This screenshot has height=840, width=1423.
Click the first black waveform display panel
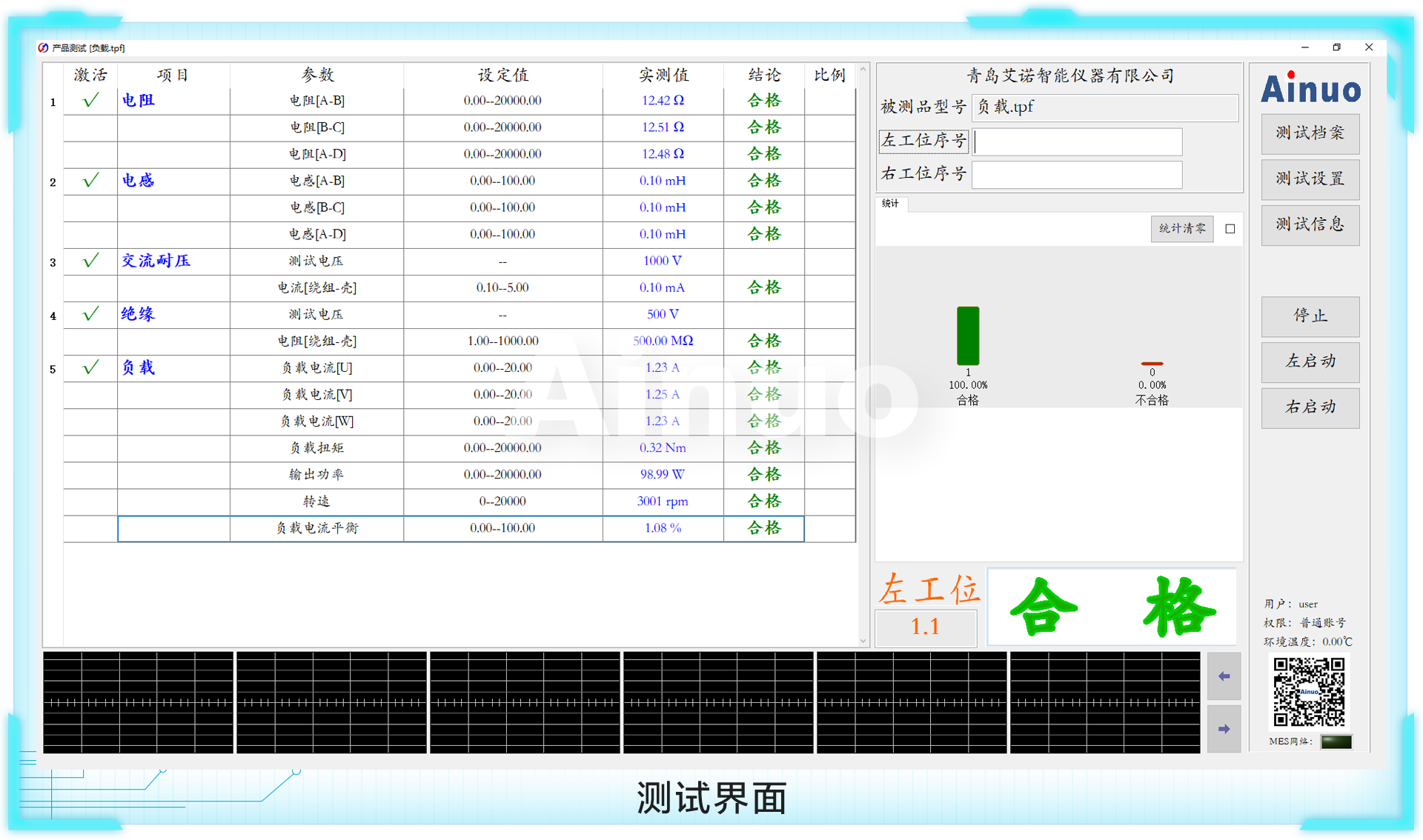point(138,702)
